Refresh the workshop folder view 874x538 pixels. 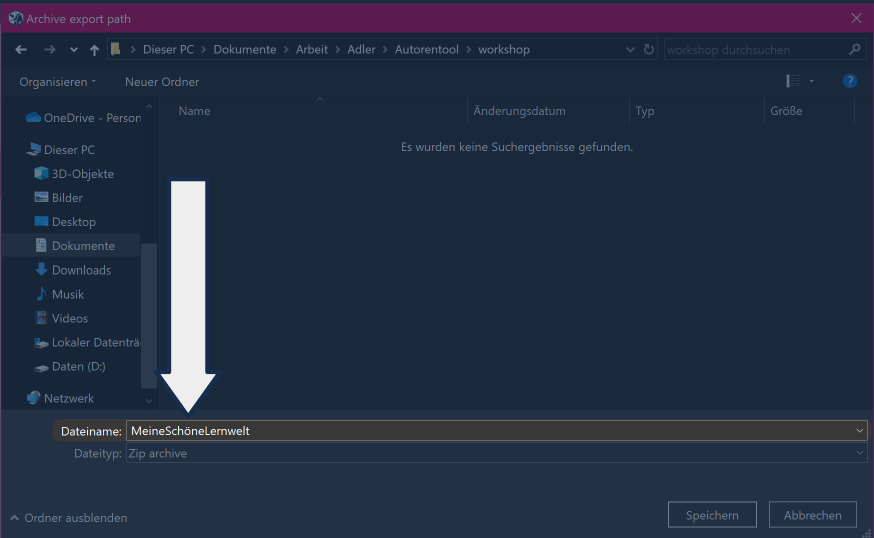[649, 49]
